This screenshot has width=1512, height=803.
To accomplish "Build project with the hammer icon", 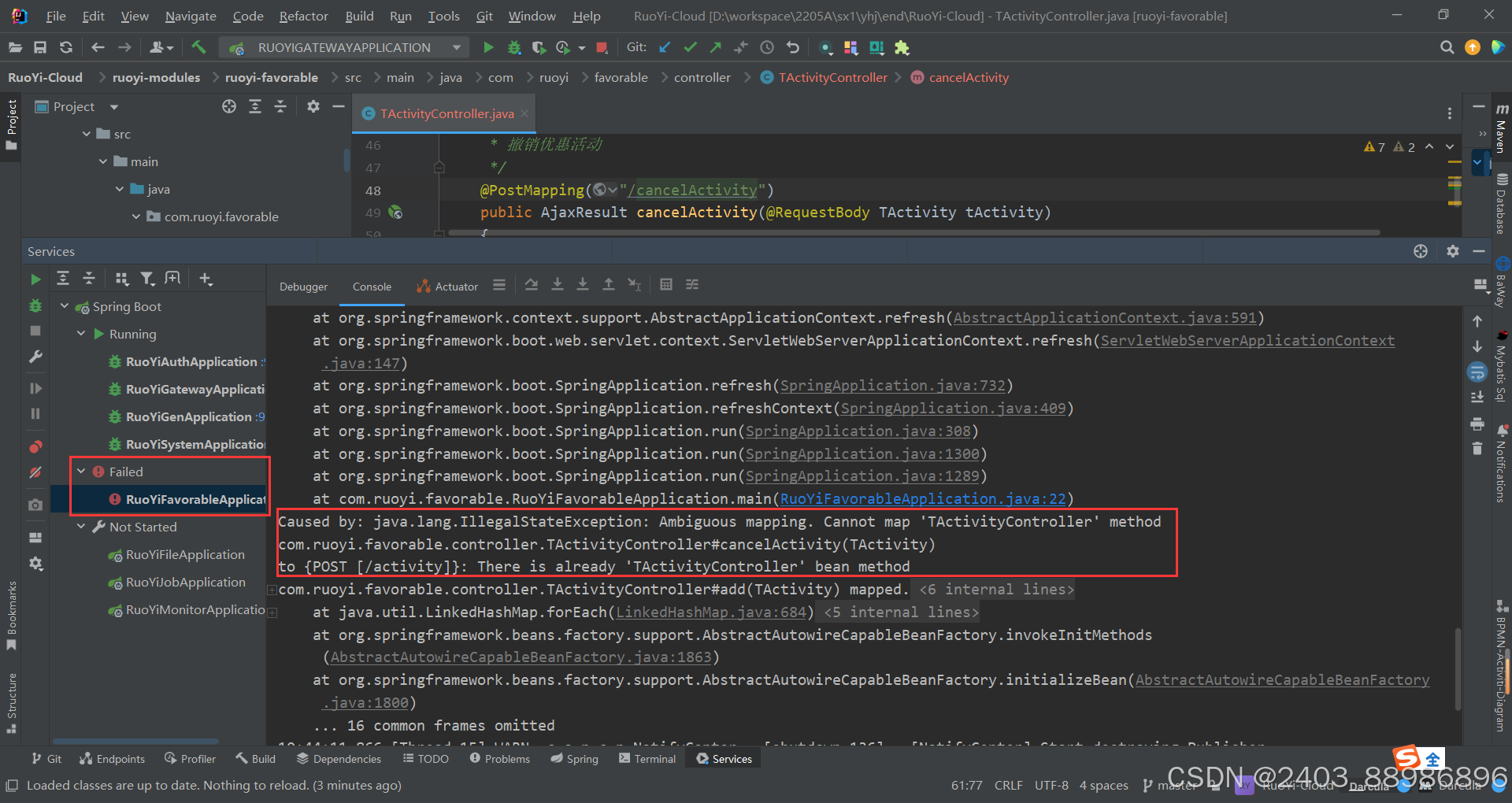I will (198, 47).
